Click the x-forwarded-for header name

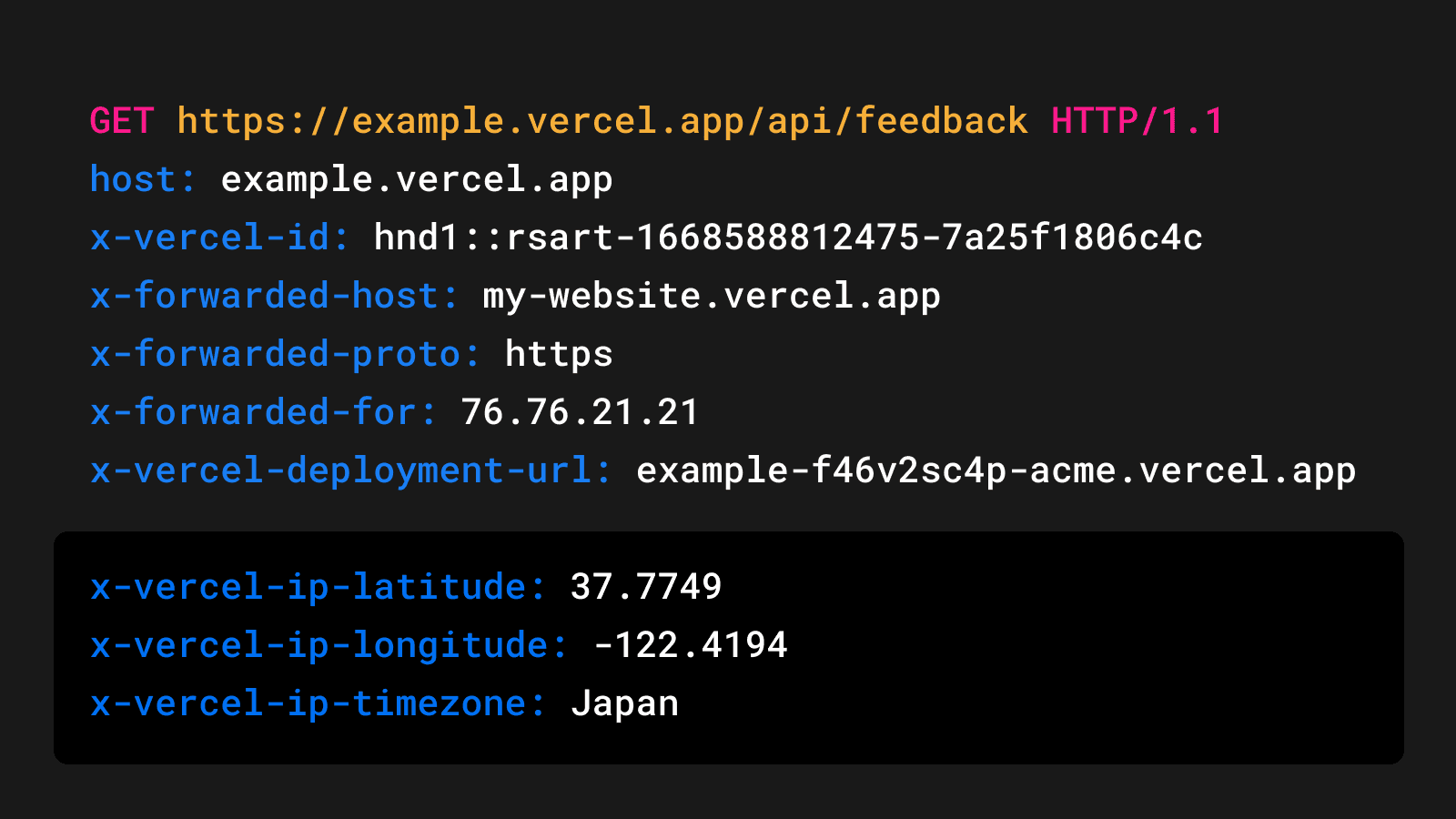click(x=263, y=412)
